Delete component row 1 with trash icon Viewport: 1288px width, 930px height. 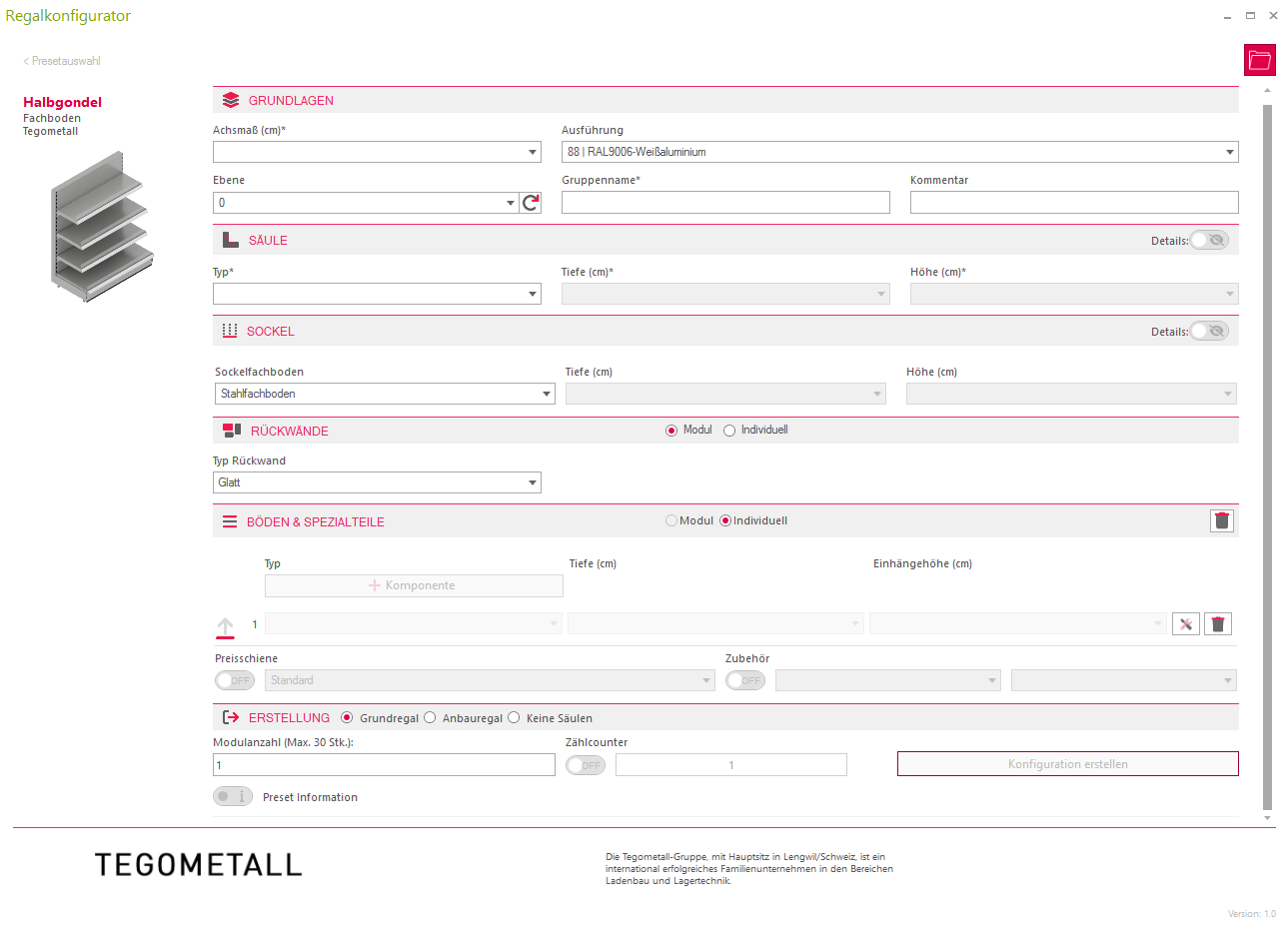[1217, 624]
